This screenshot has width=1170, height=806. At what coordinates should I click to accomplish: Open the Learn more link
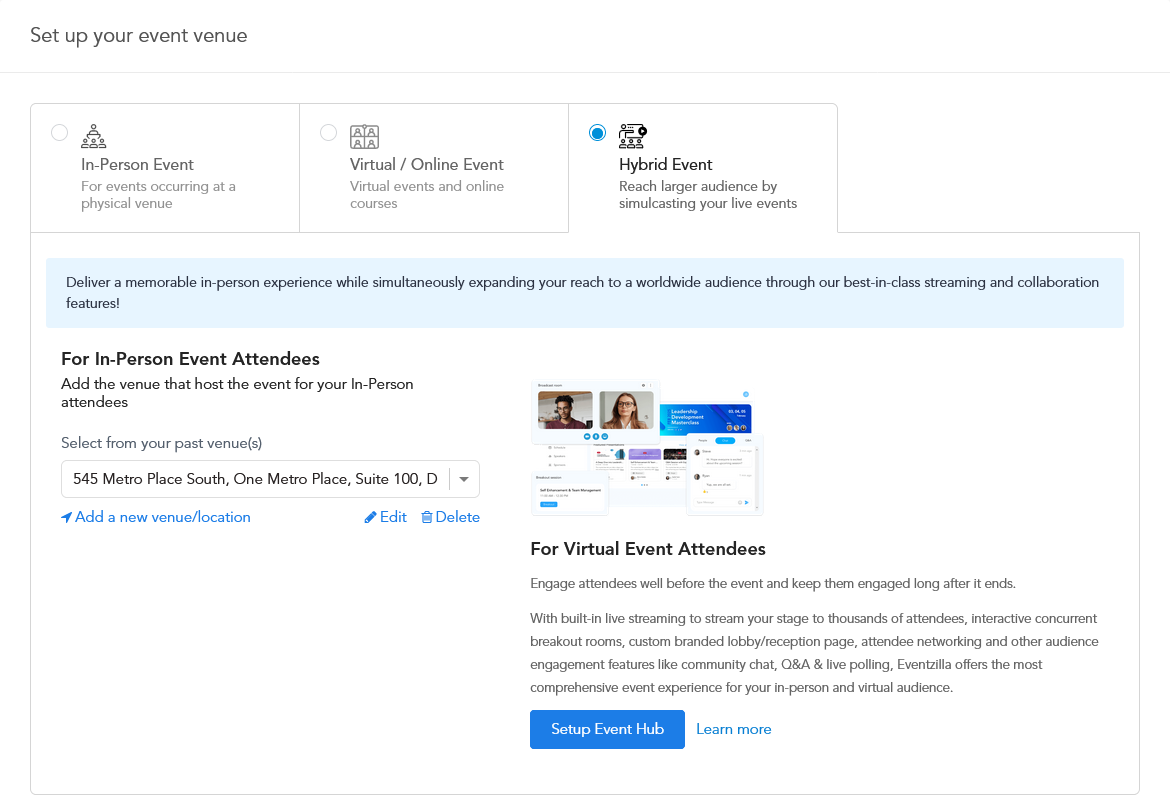point(733,729)
